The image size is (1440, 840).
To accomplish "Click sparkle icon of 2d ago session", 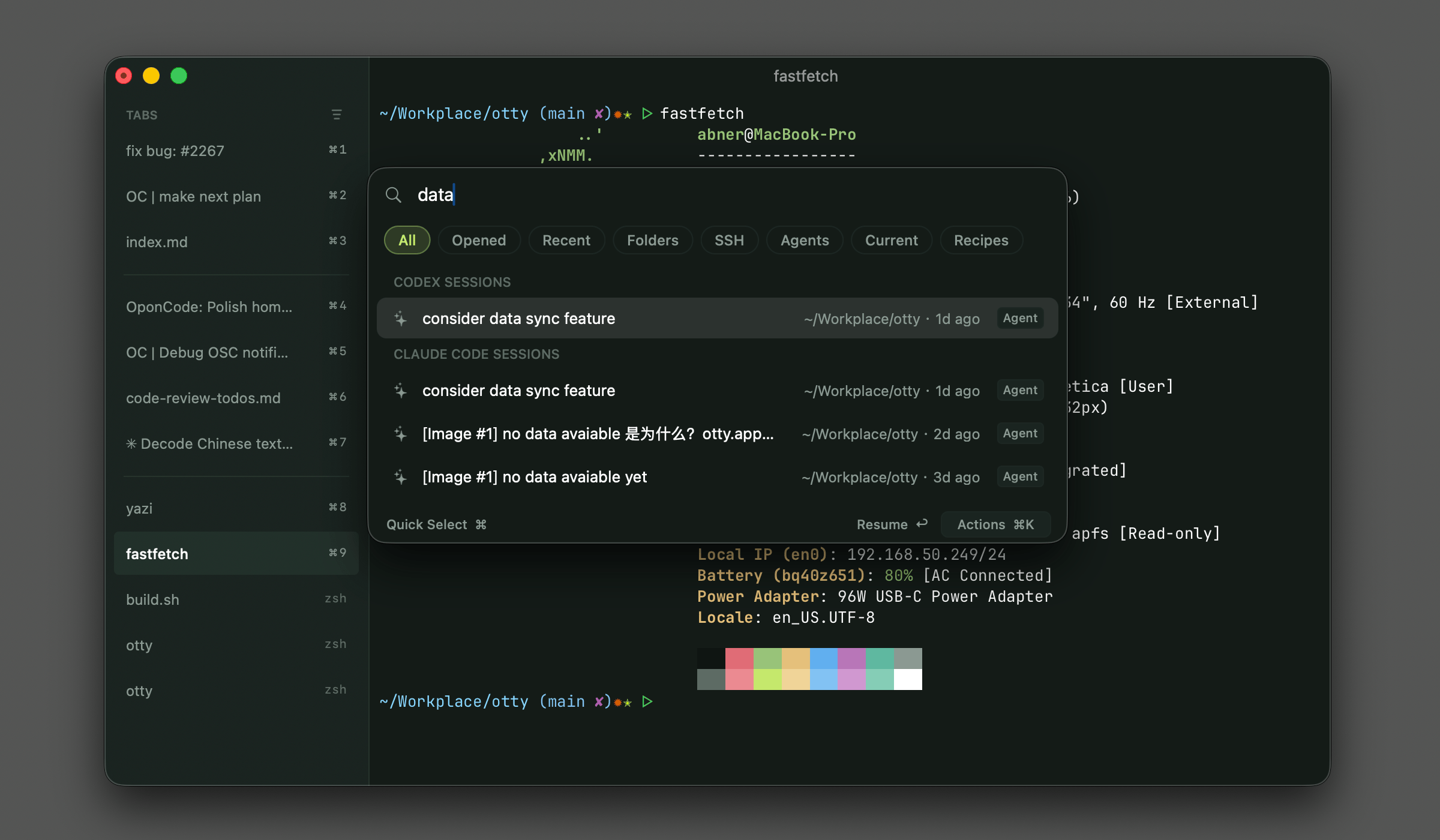I will (x=401, y=434).
